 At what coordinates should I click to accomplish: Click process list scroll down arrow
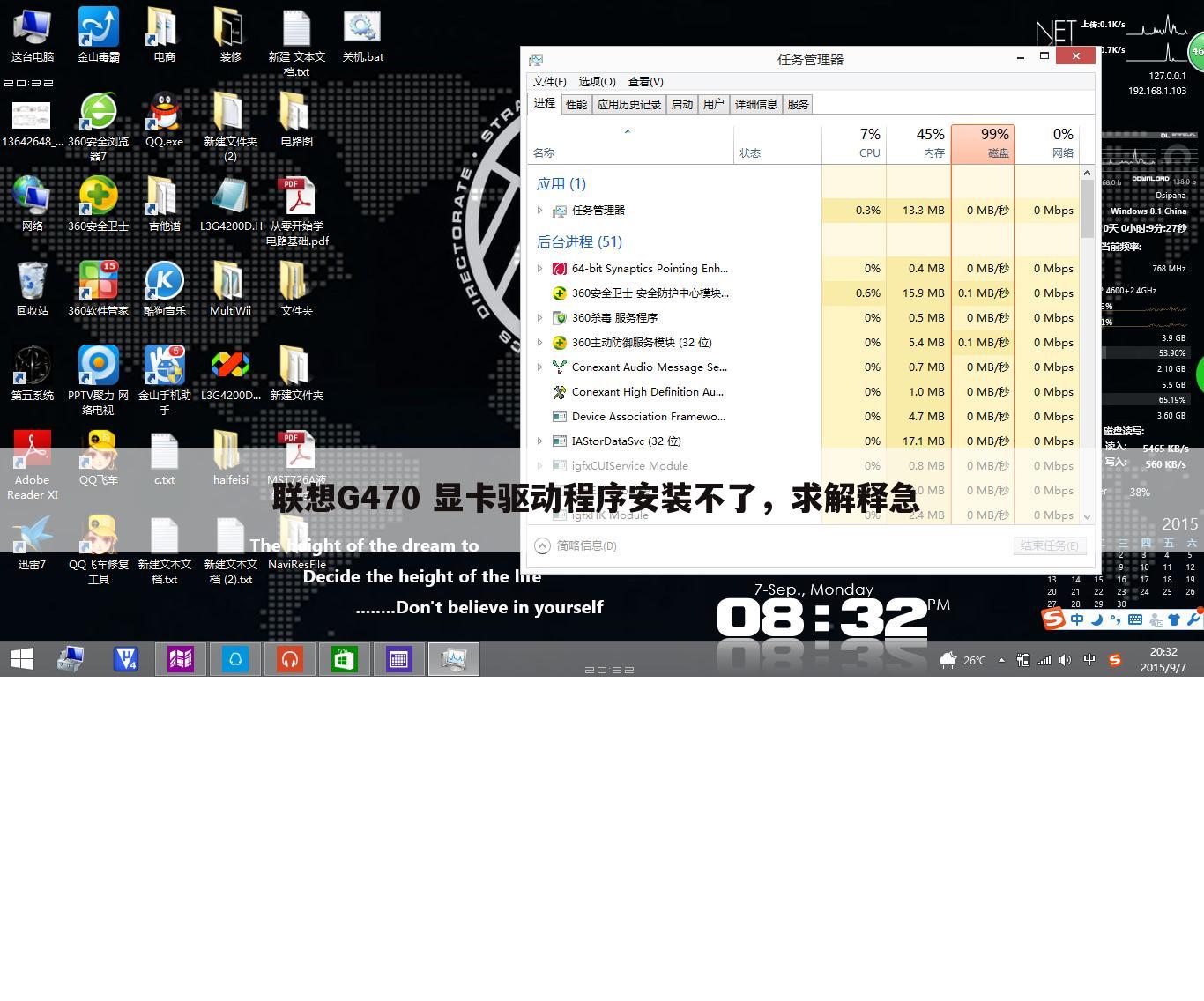point(1087,516)
